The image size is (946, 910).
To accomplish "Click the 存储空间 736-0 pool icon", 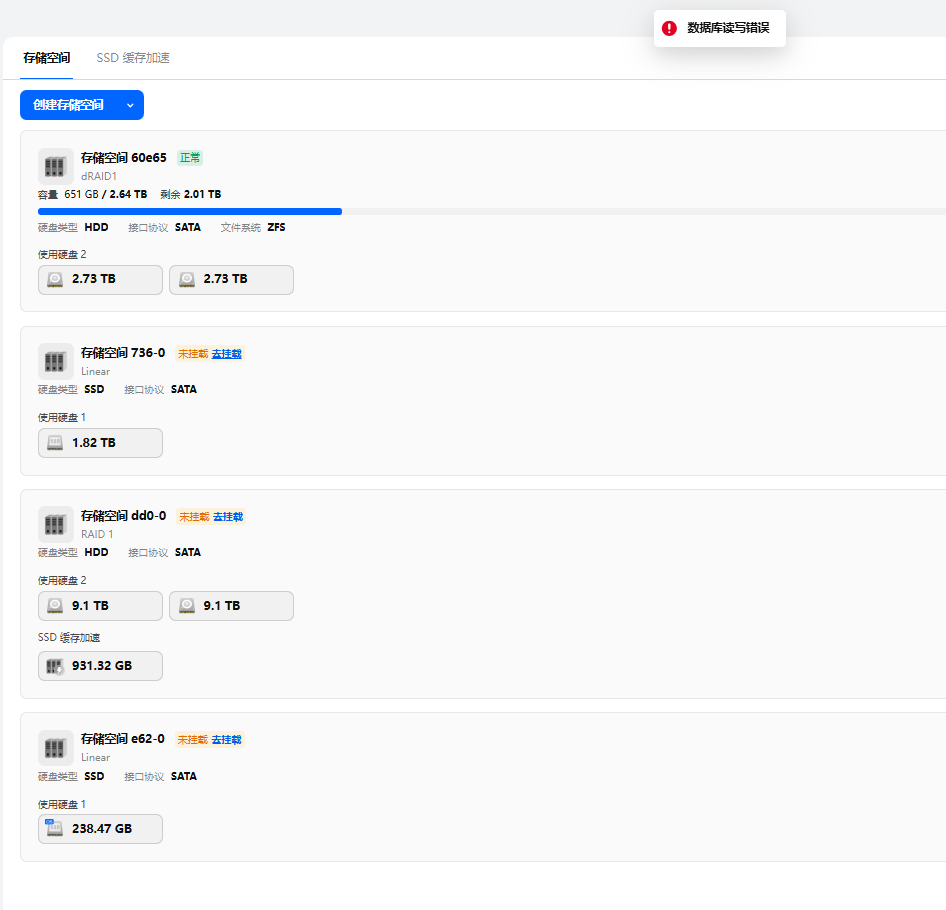I will 55,360.
